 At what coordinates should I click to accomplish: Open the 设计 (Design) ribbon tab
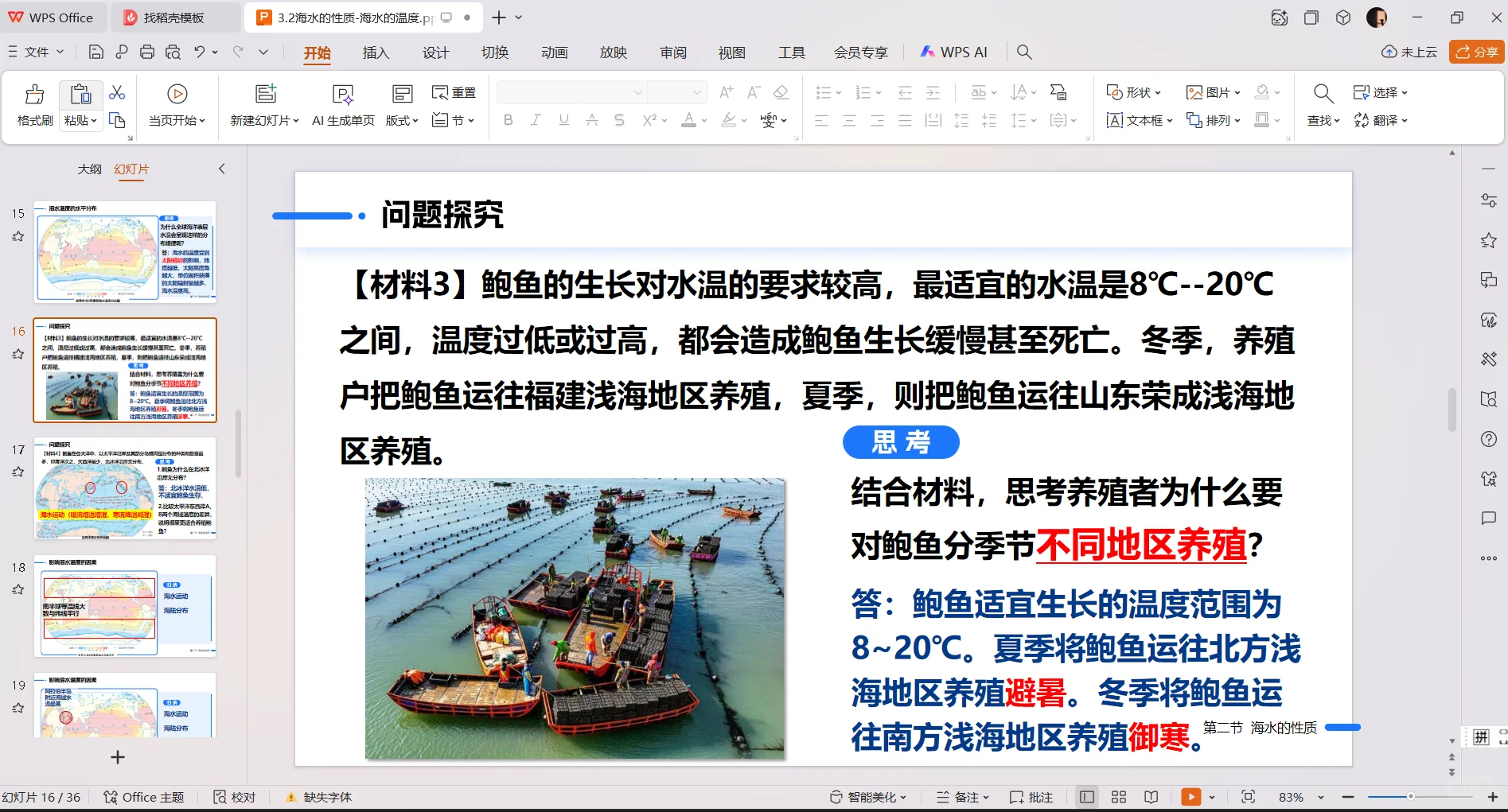coord(435,52)
